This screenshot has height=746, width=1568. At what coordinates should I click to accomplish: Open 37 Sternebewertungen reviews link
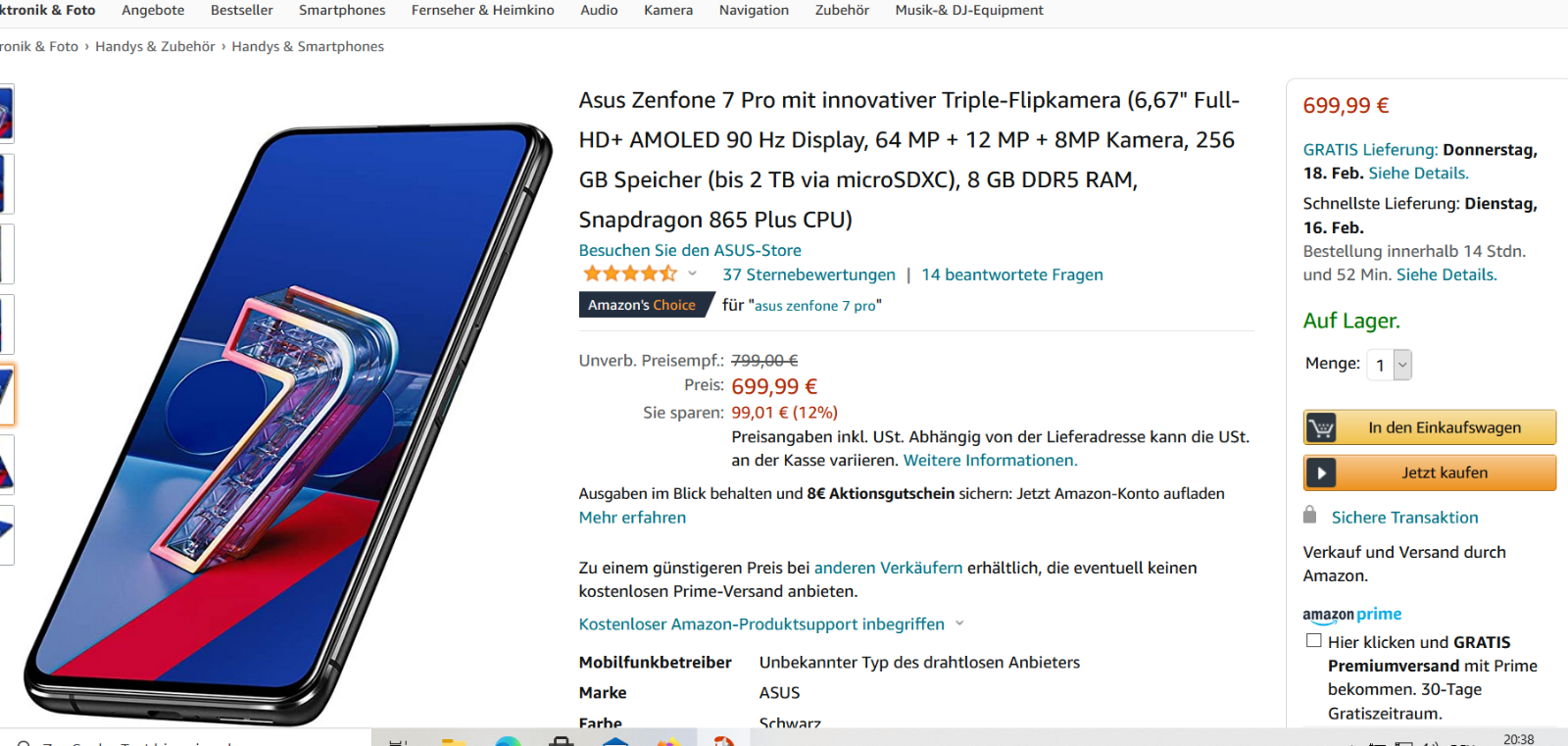click(809, 274)
